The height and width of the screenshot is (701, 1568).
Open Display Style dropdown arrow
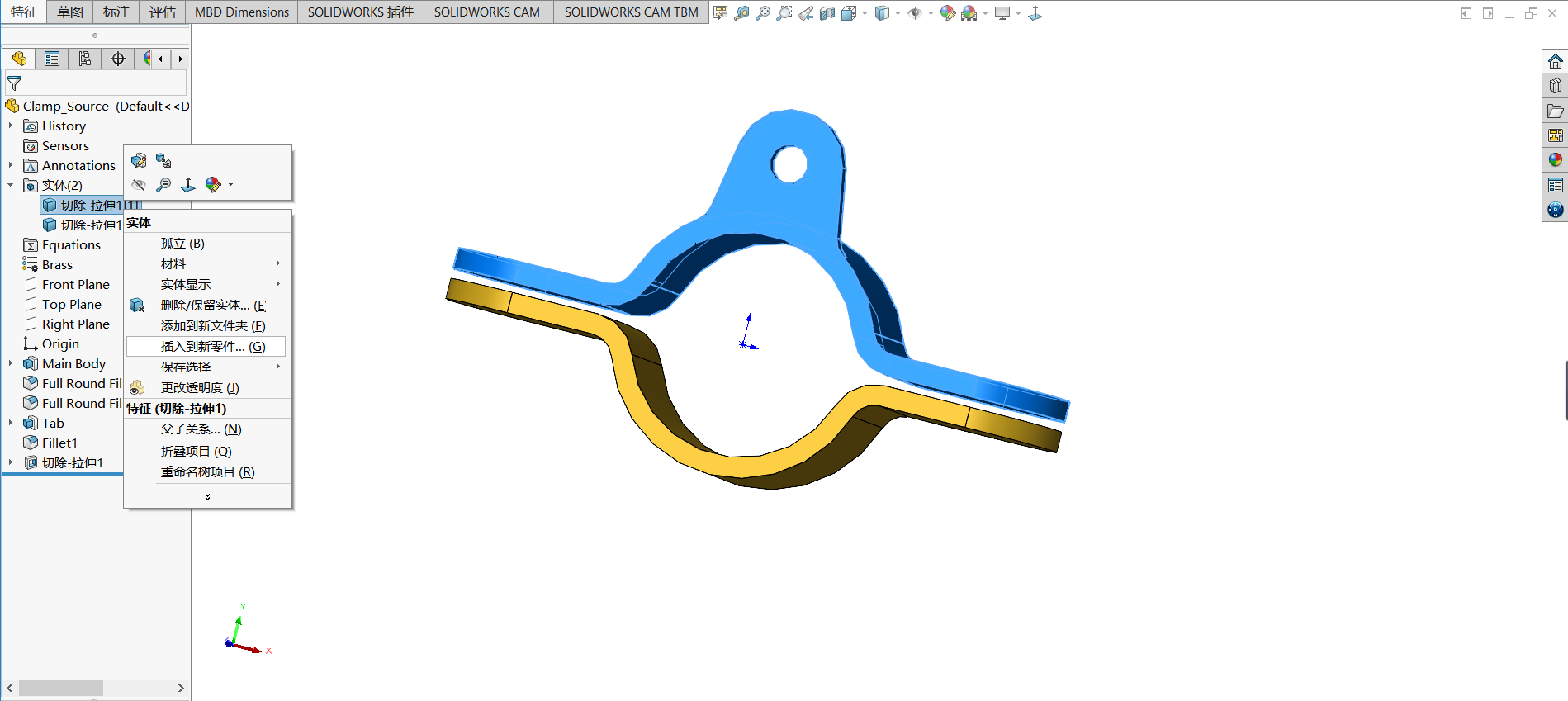pyautogui.click(x=898, y=13)
